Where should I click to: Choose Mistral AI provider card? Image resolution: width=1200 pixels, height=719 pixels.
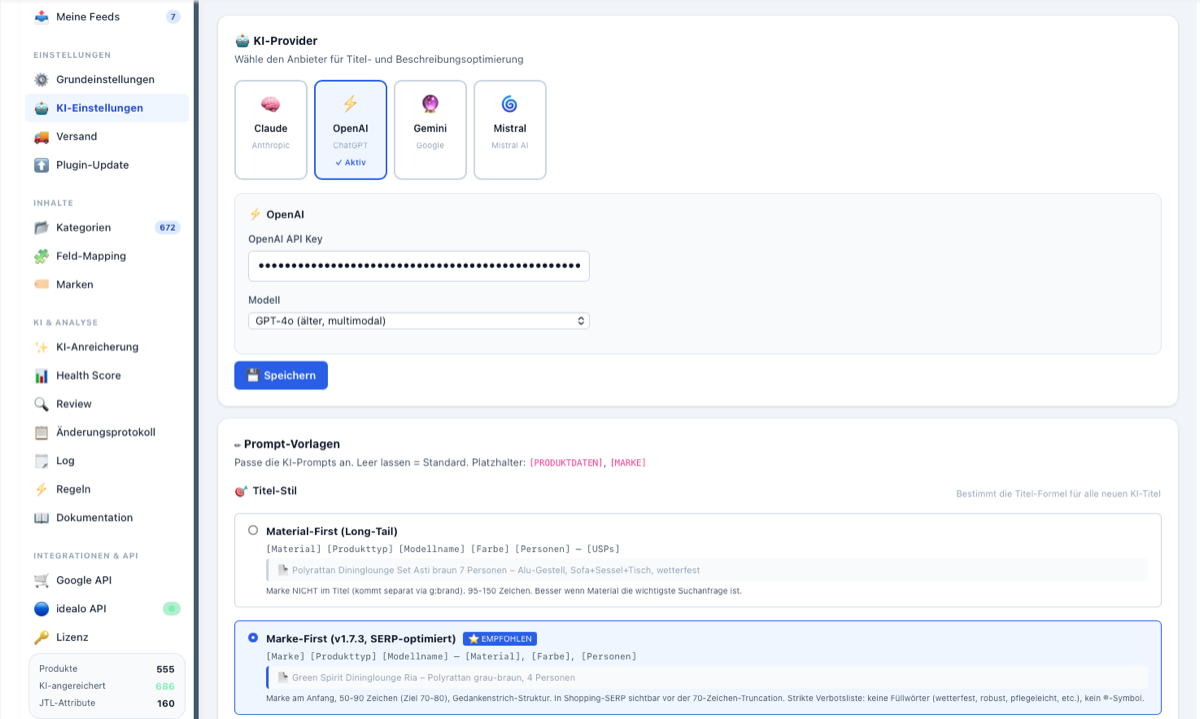[x=510, y=129]
